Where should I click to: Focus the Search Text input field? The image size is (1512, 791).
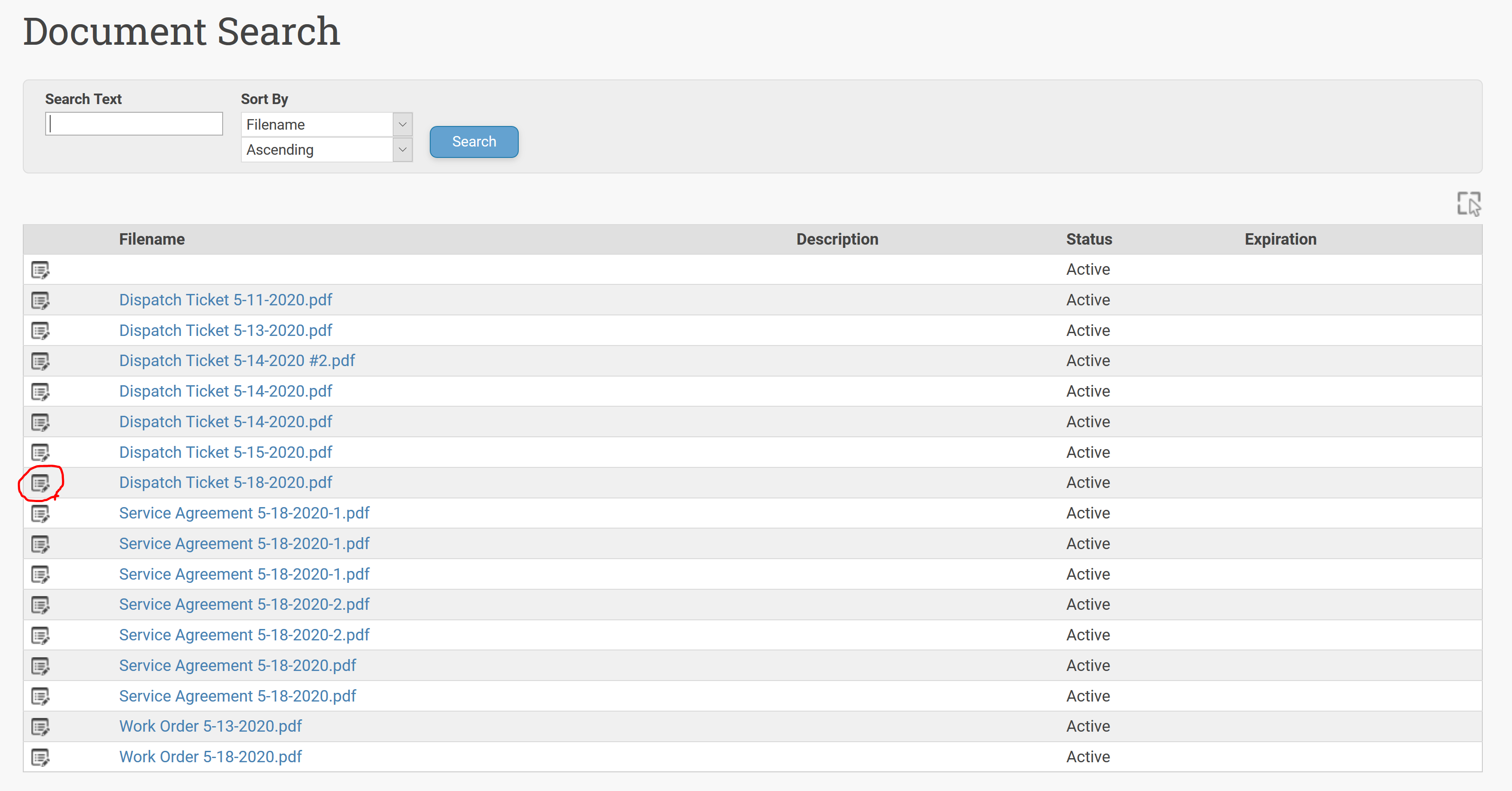(x=134, y=124)
